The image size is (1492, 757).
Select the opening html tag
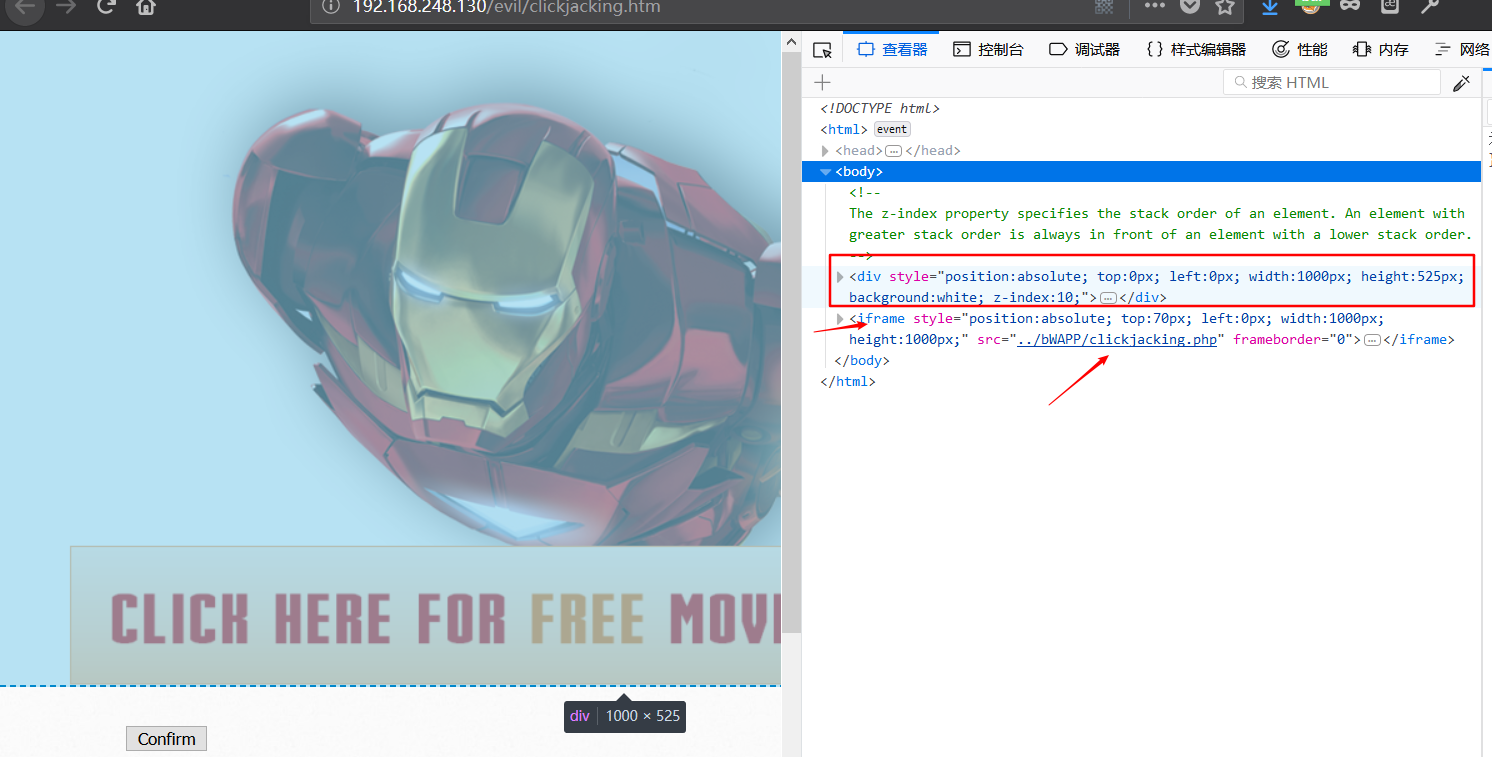[844, 130]
